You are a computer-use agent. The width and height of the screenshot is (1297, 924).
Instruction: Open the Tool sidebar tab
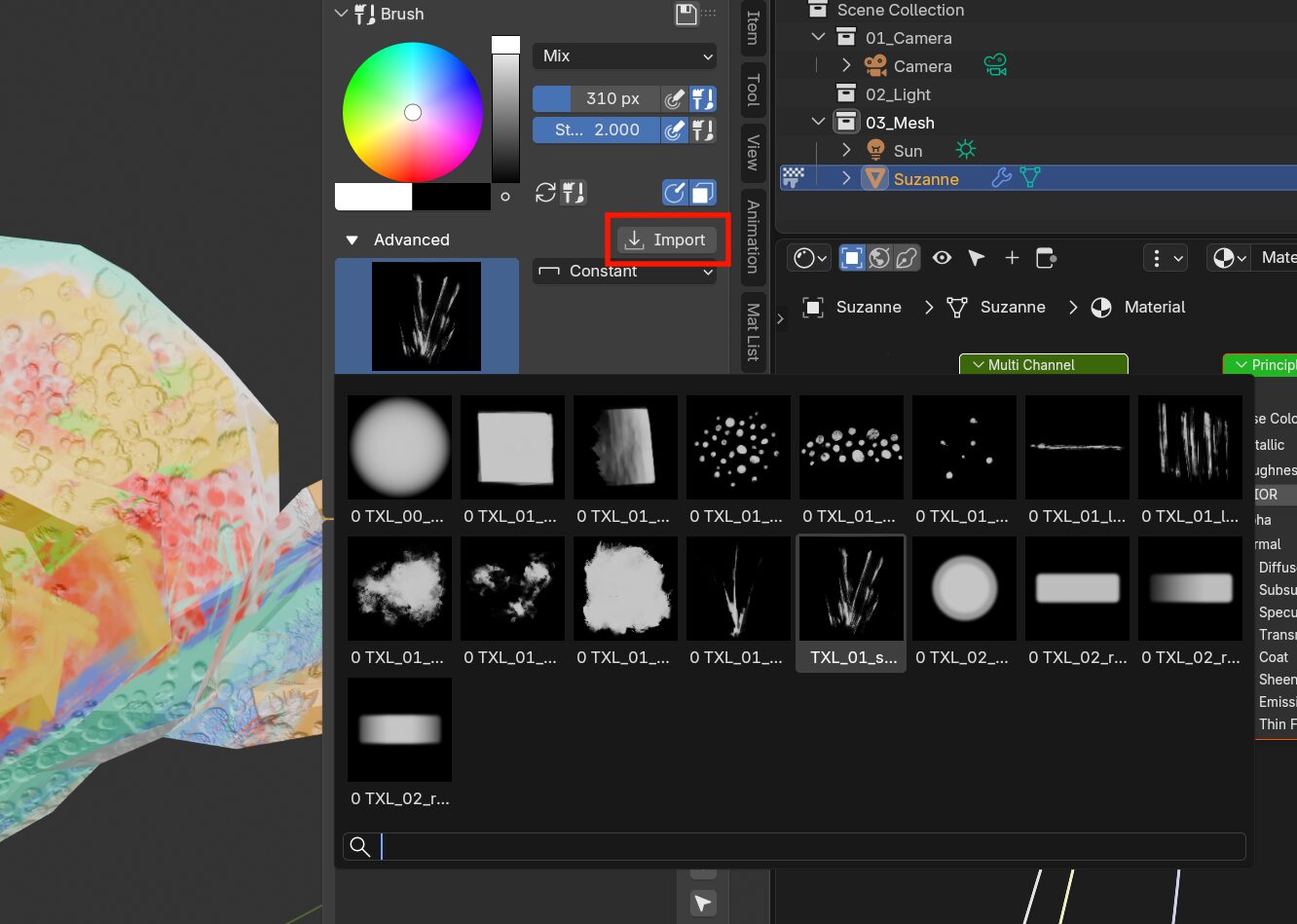point(752,90)
